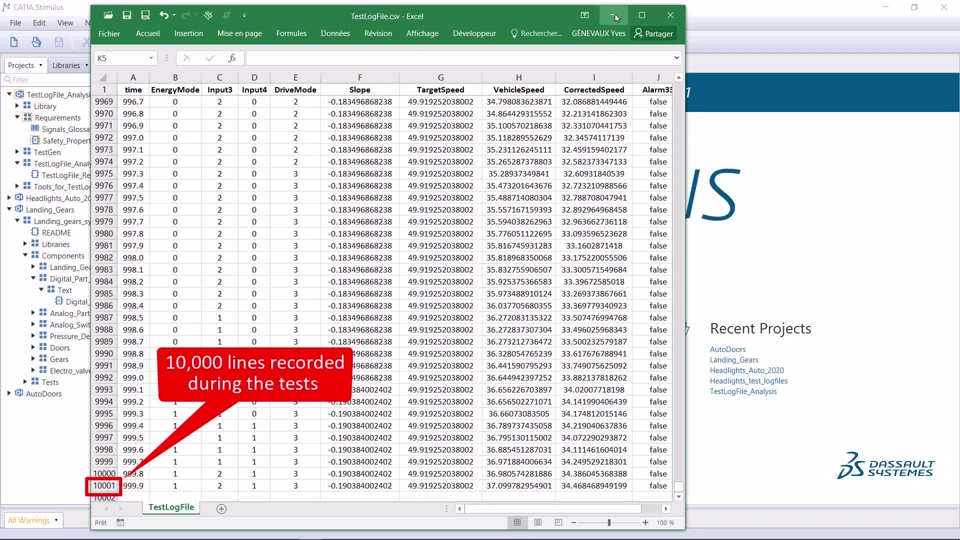Click Filter field in CATIA projects panel

[47, 80]
